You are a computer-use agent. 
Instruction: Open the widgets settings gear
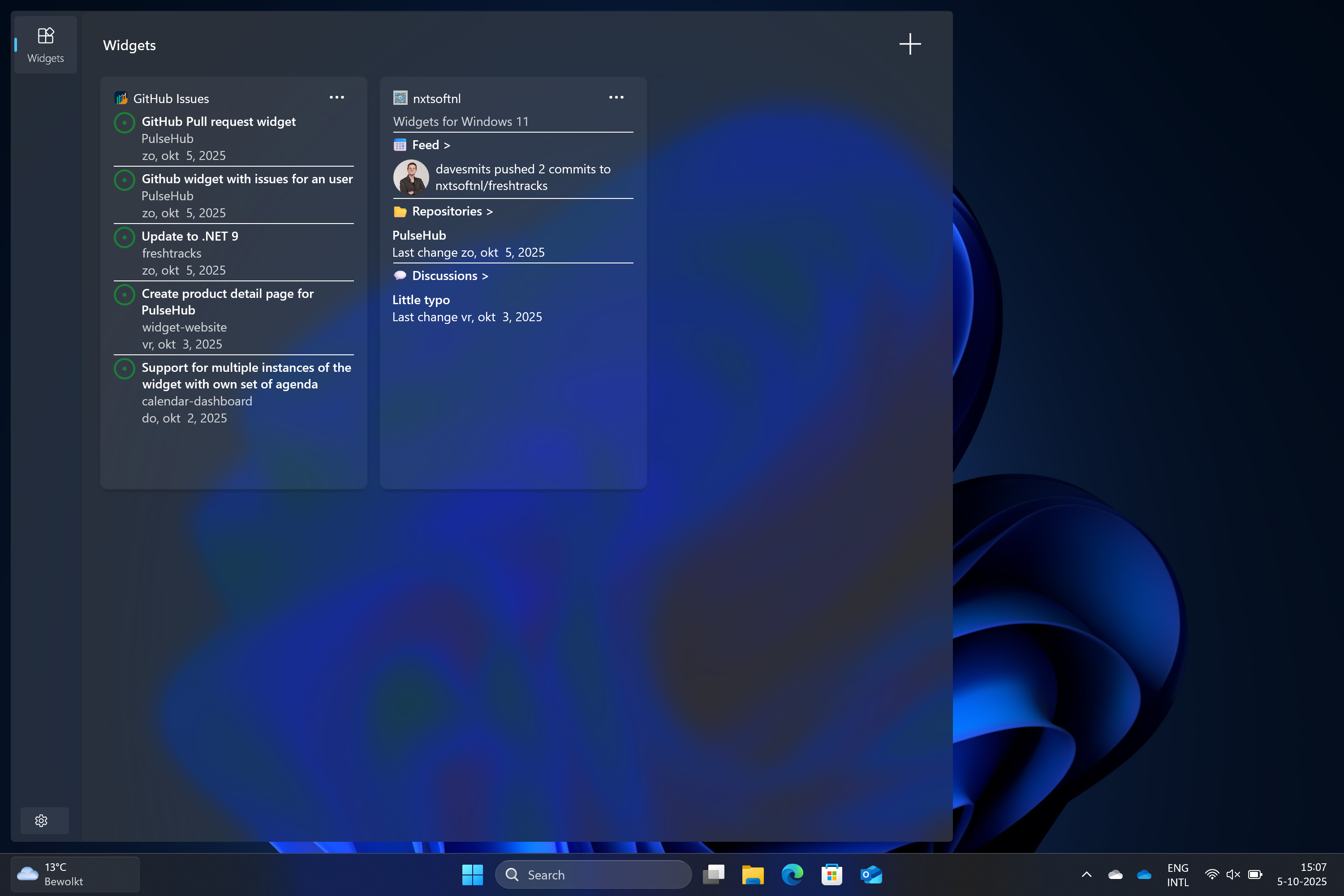(41, 821)
